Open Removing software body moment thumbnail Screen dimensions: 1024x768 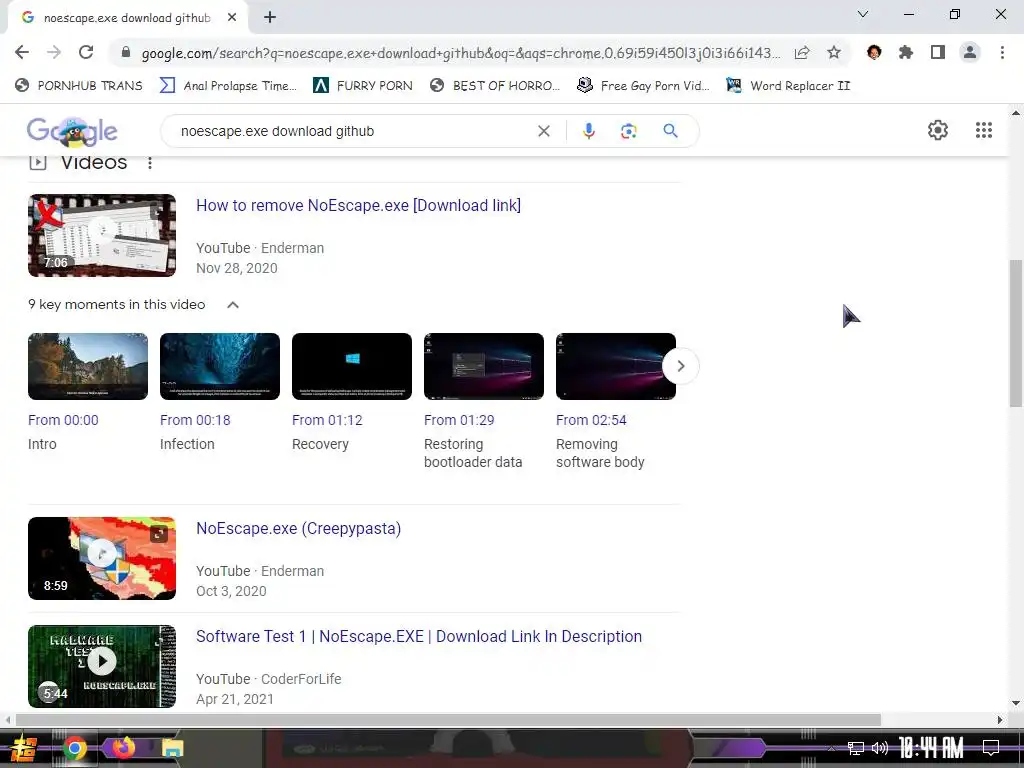click(616, 366)
